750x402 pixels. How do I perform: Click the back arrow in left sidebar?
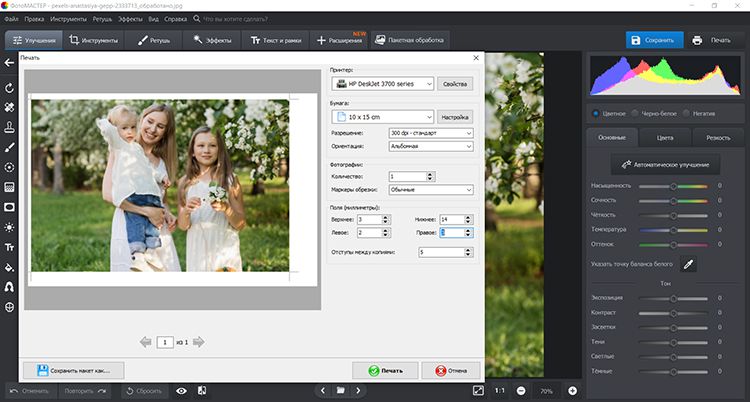[x=9, y=64]
